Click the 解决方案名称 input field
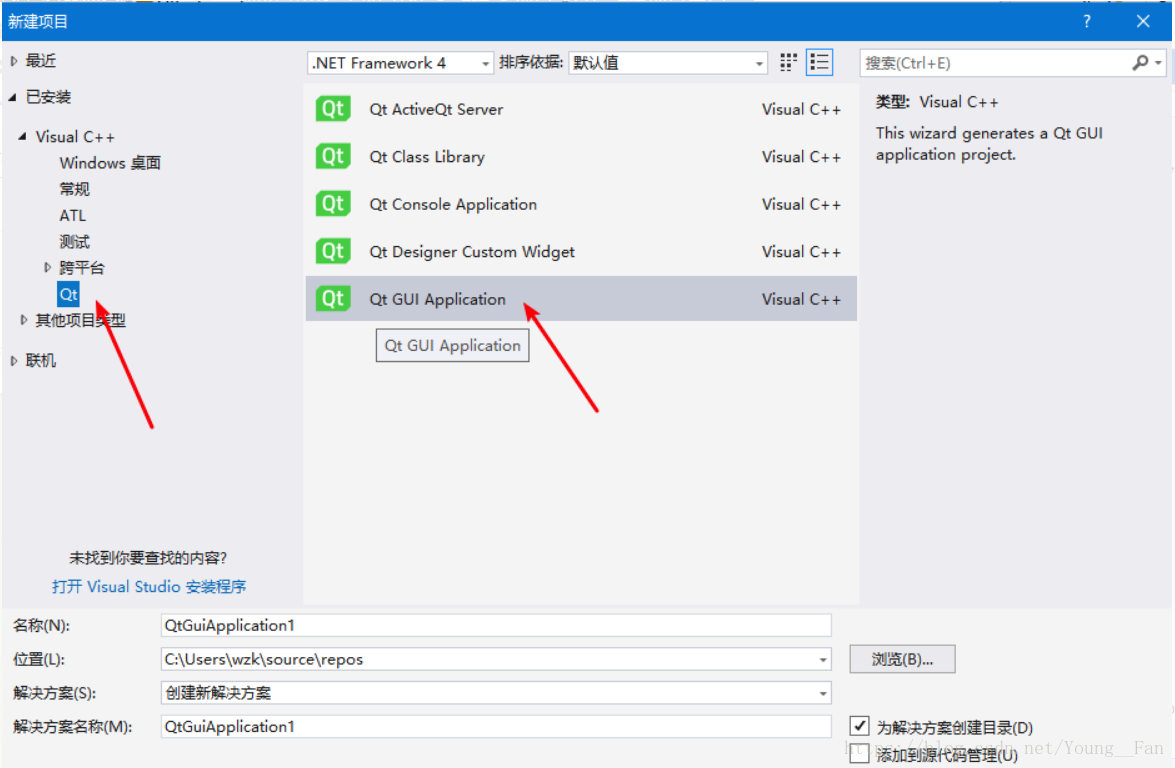Viewport: 1175px width, 768px height. [496, 727]
